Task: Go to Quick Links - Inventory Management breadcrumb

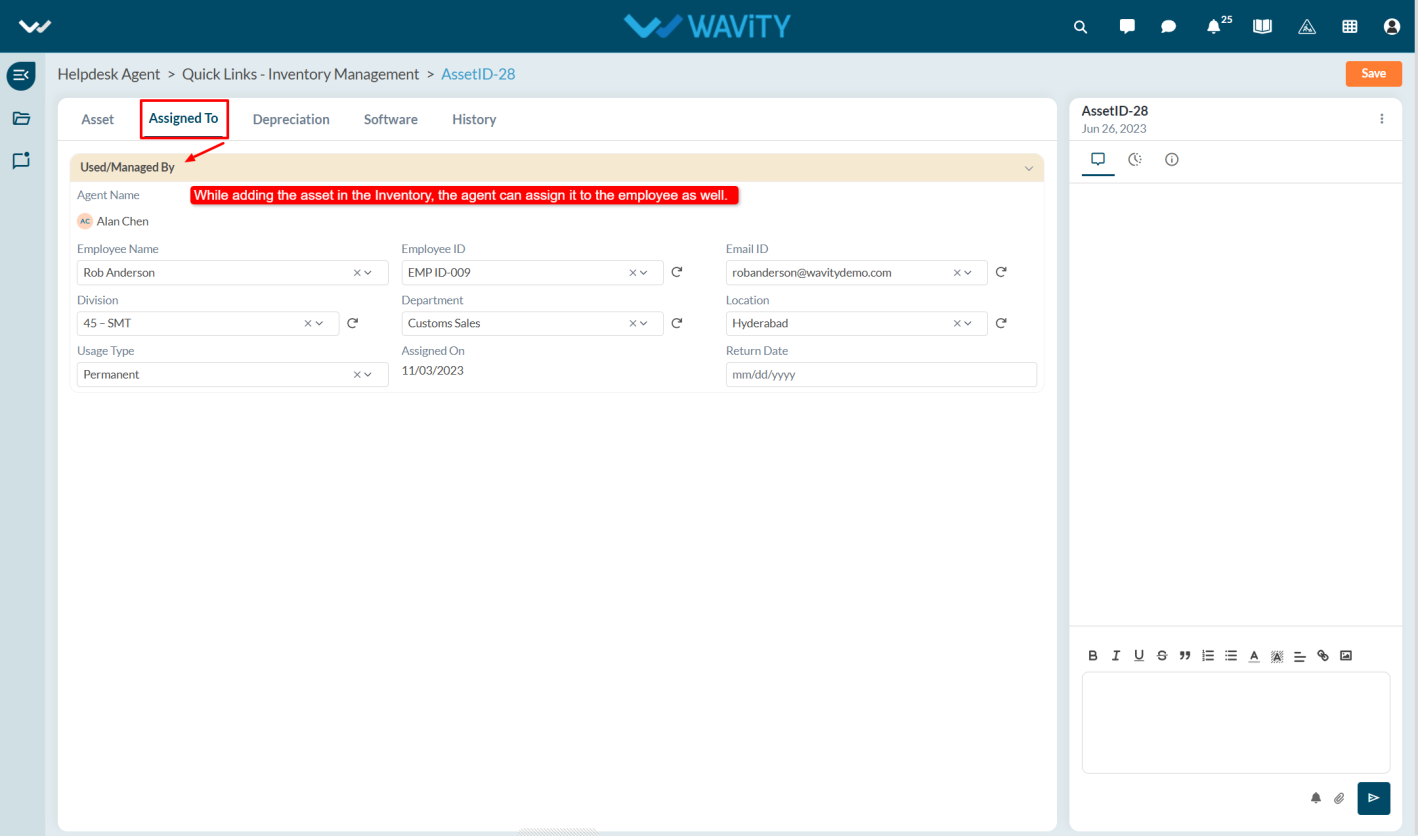Action: pyautogui.click(x=301, y=74)
